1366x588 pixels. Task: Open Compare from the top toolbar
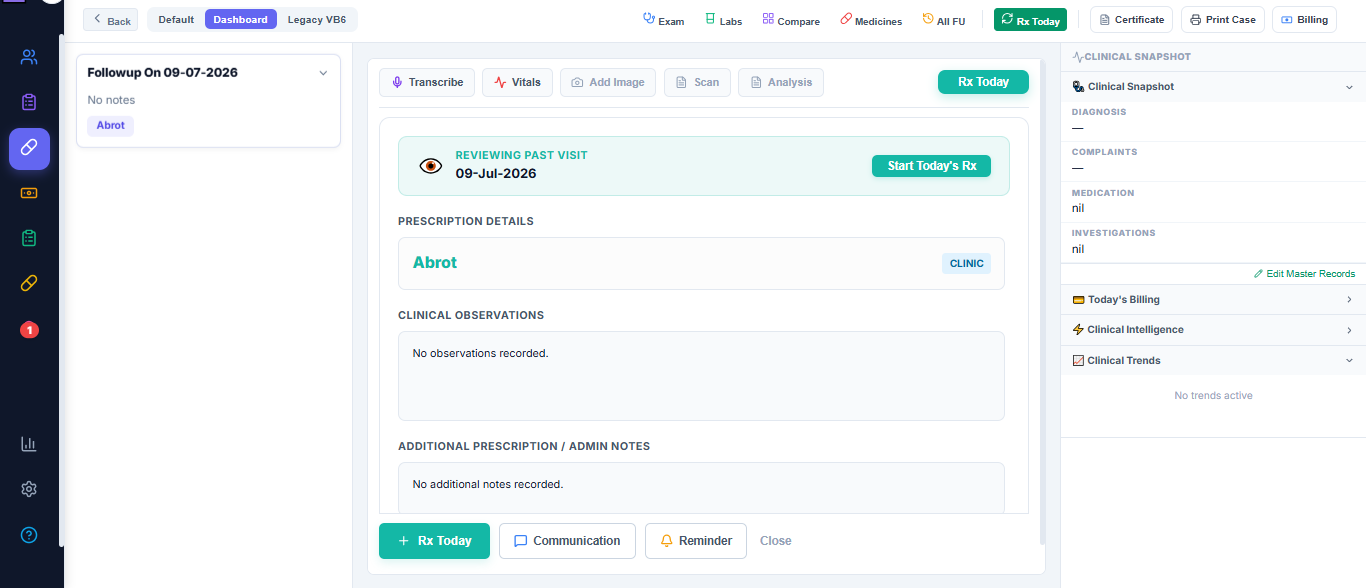click(x=791, y=20)
